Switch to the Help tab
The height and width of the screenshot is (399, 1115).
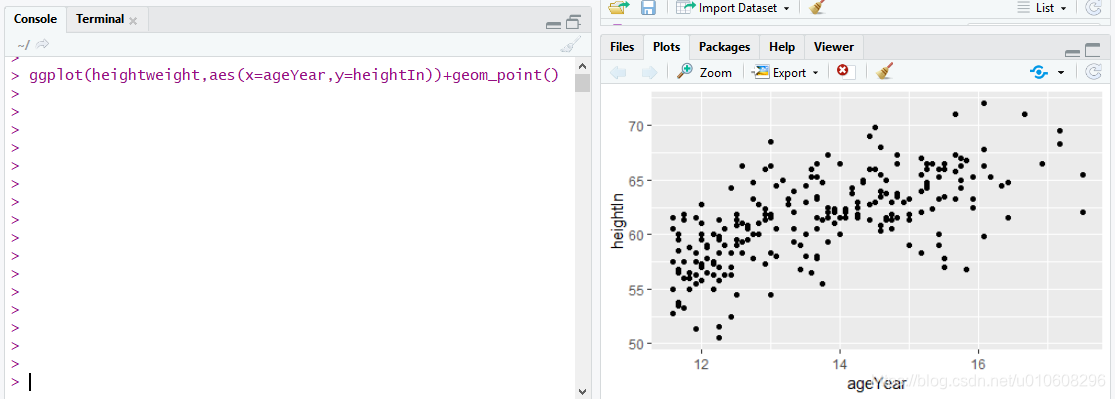pos(781,47)
